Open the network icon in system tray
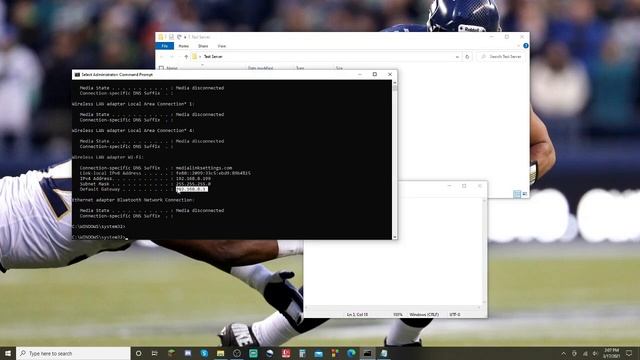 click(x=585, y=353)
